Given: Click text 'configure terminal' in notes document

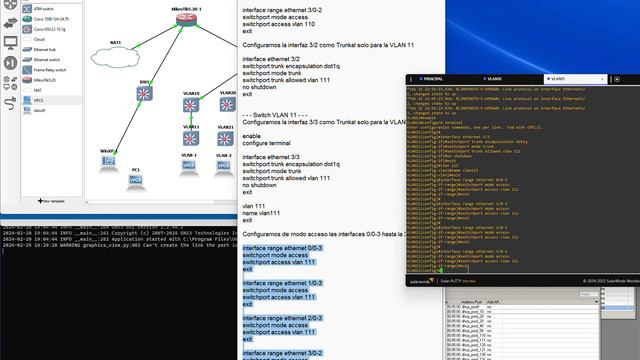Looking at the screenshot, I should [x=266, y=143].
